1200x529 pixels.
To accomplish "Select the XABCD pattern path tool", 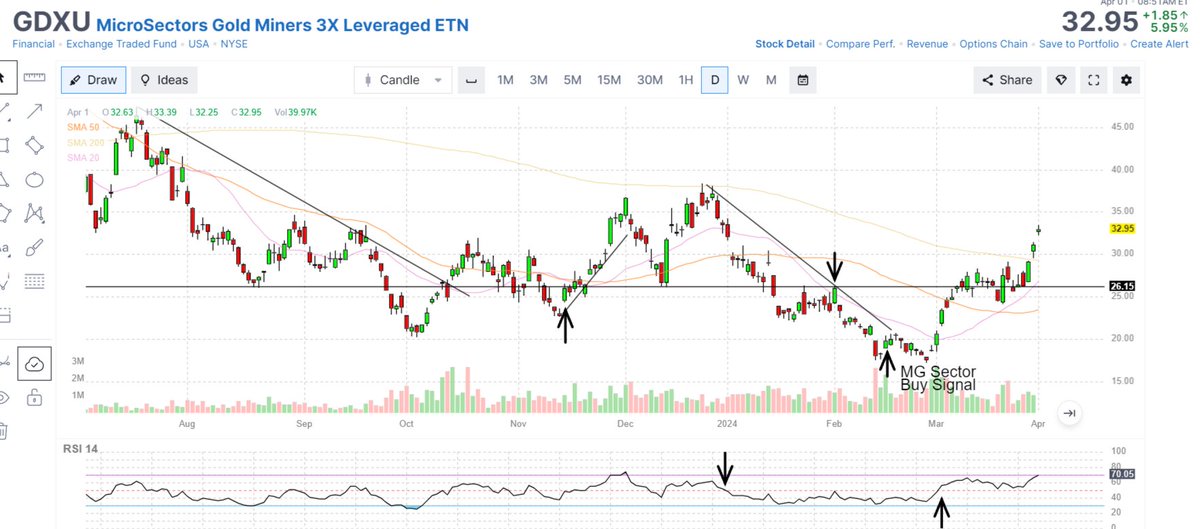I will click(36, 213).
